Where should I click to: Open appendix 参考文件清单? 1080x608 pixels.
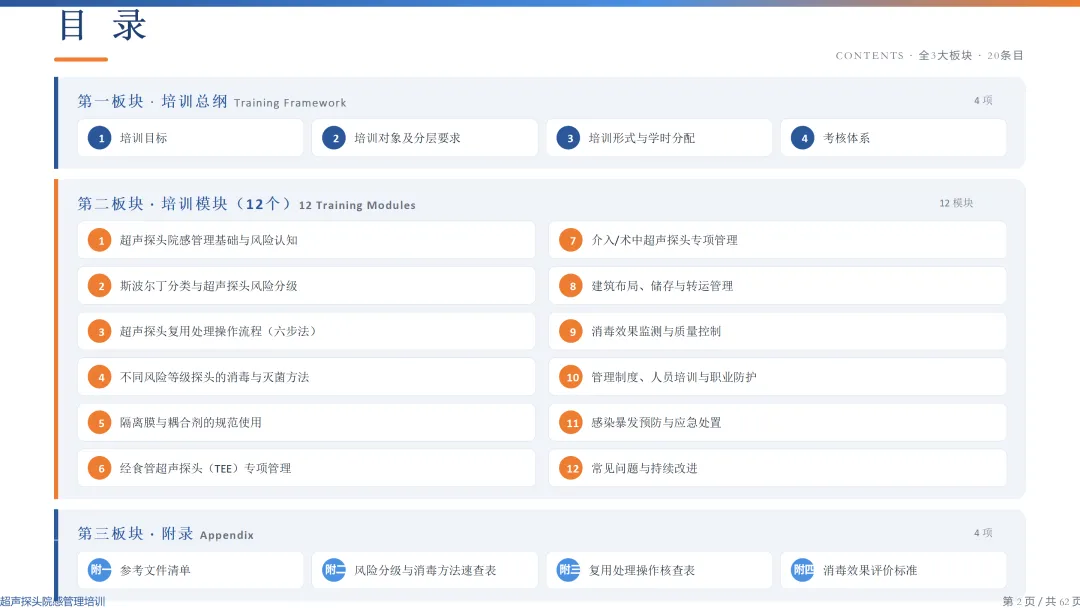point(190,570)
